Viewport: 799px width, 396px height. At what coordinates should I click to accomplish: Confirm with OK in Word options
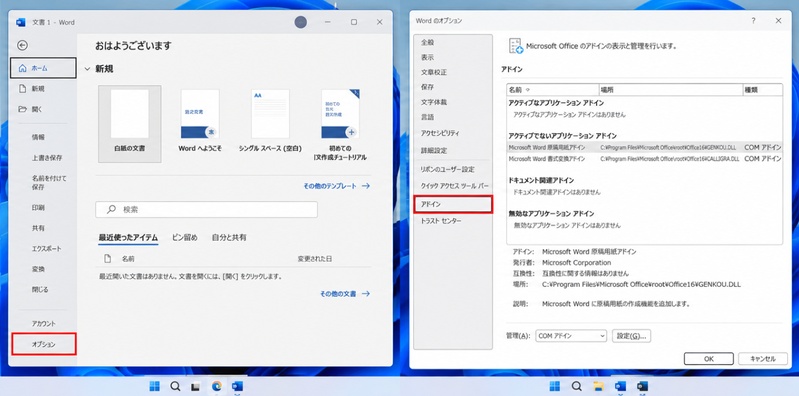pyautogui.click(x=708, y=359)
